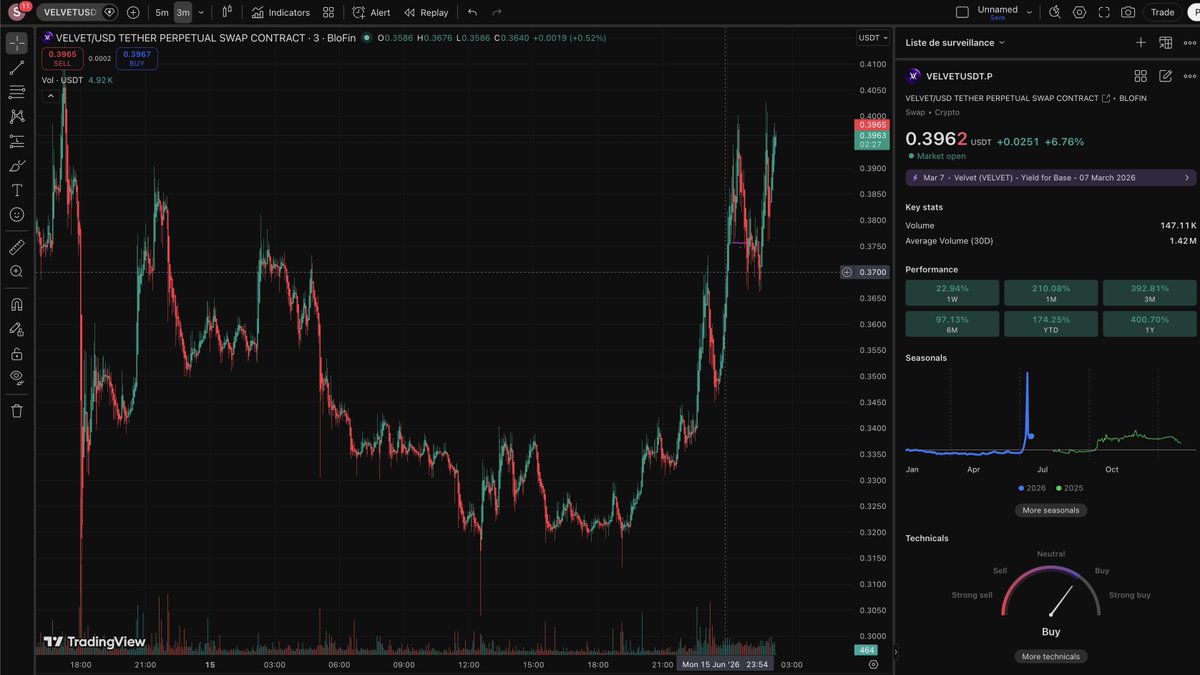Image resolution: width=1200 pixels, height=675 pixels.
Task: Open the Fibonacci retracement tools
Action: 17,92
